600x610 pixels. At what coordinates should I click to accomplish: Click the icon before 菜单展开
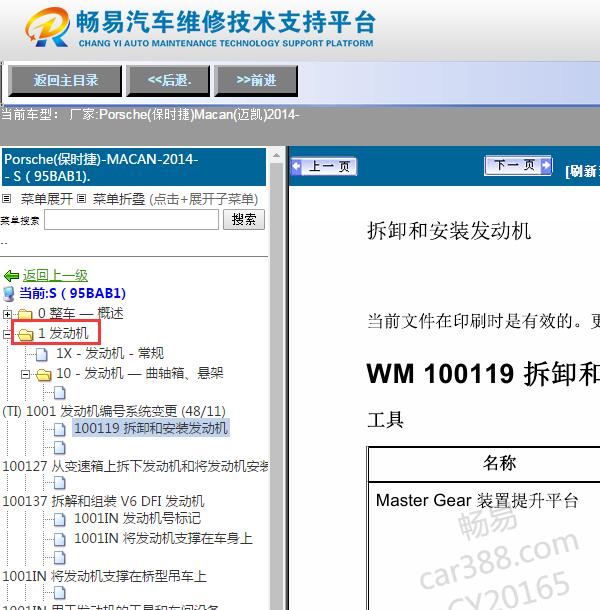(x=6, y=199)
